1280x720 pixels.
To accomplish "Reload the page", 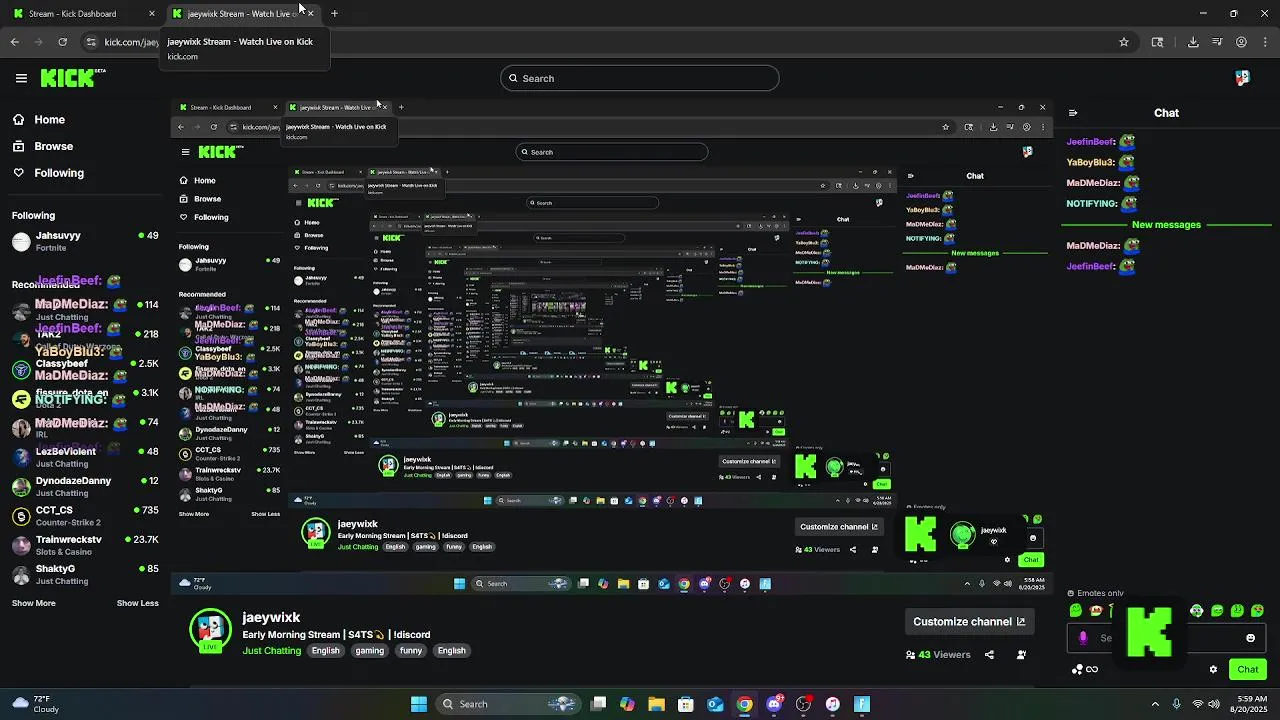I will coord(62,42).
